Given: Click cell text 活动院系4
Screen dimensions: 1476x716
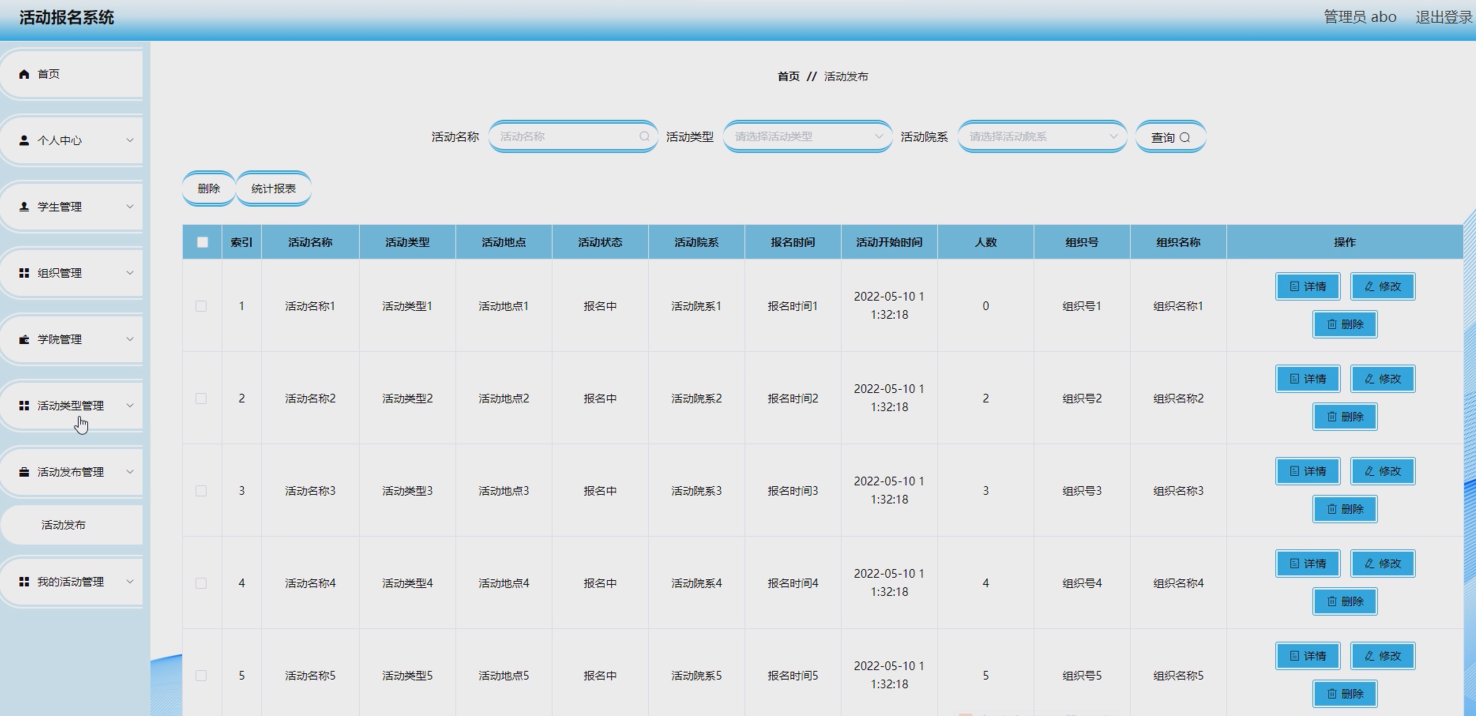Looking at the screenshot, I should (696, 583).
